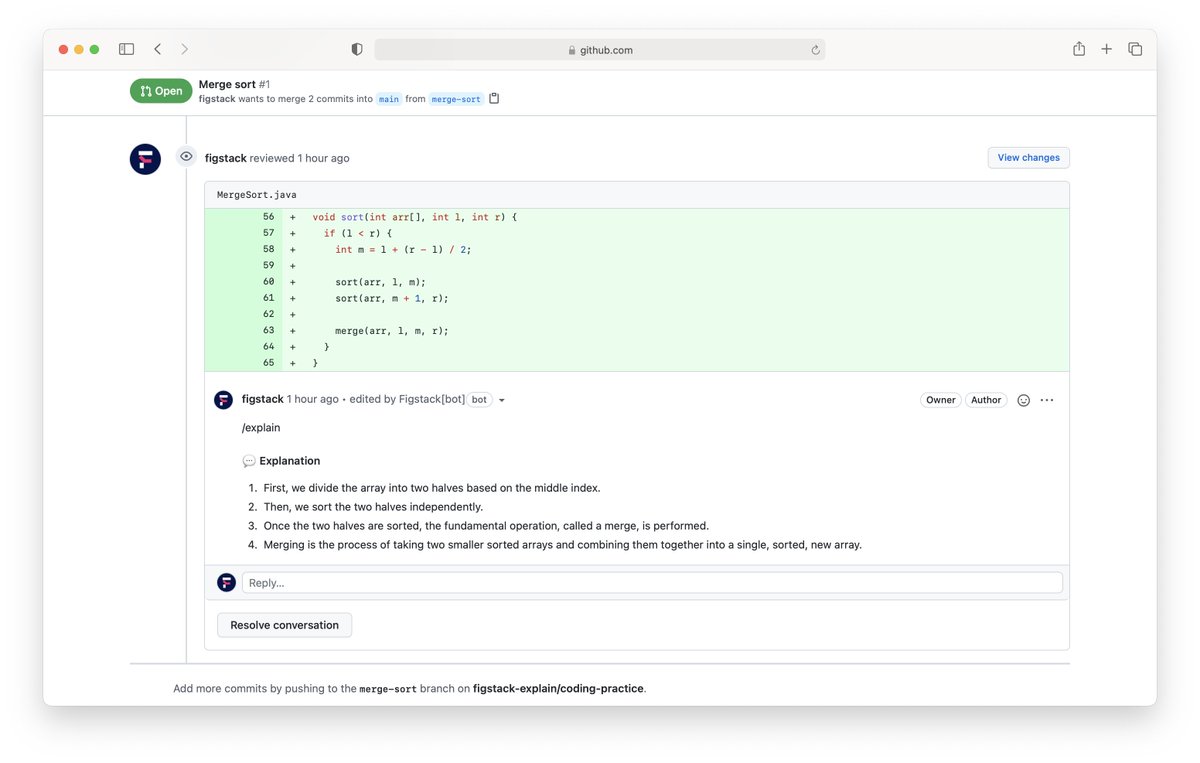Open the main branch link
1200x763 pixels.
(x=389, y=99)
